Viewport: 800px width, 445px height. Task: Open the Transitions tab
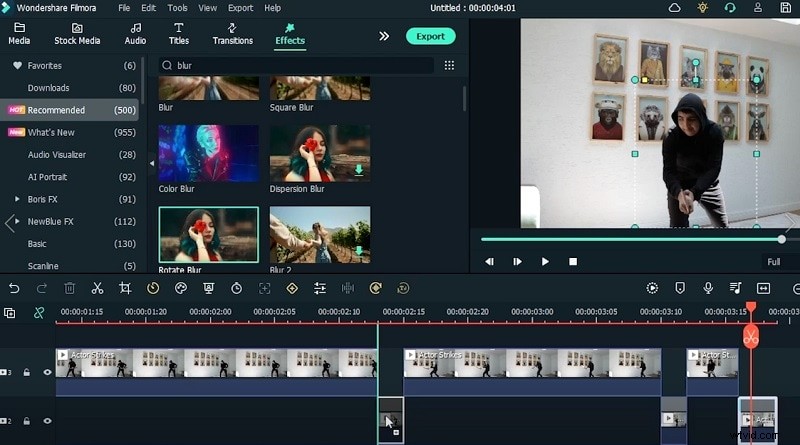click(x=233, y=34)
